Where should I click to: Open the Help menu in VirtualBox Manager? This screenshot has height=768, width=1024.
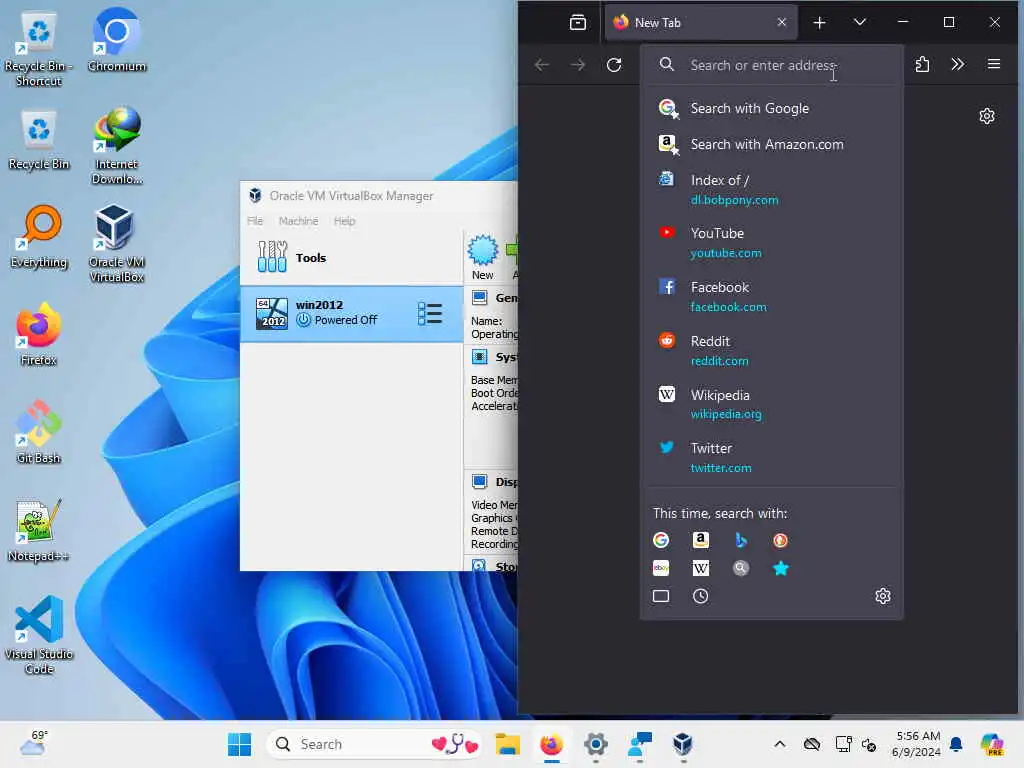click(344, 221)
